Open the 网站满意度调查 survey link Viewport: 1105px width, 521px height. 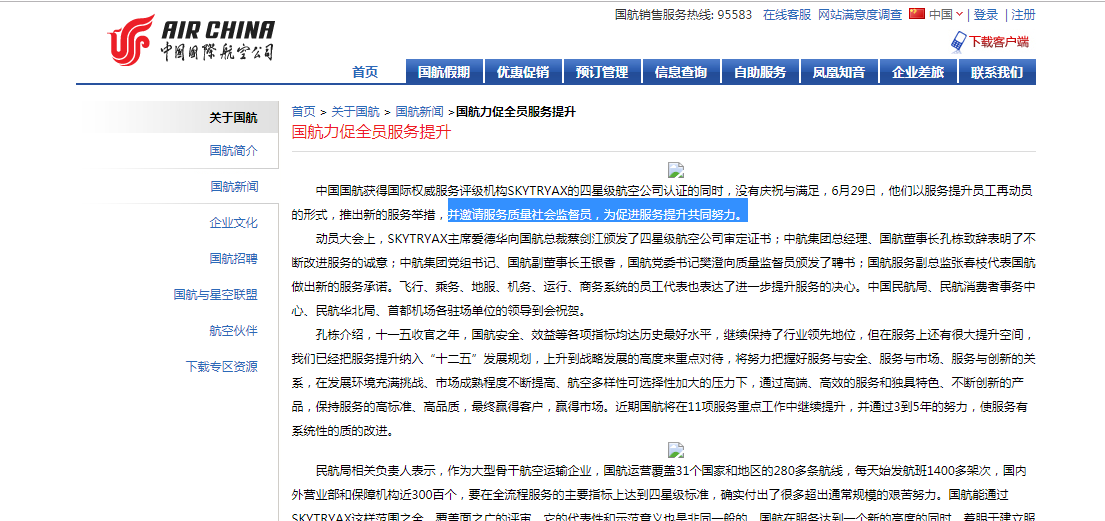point(859,15)
